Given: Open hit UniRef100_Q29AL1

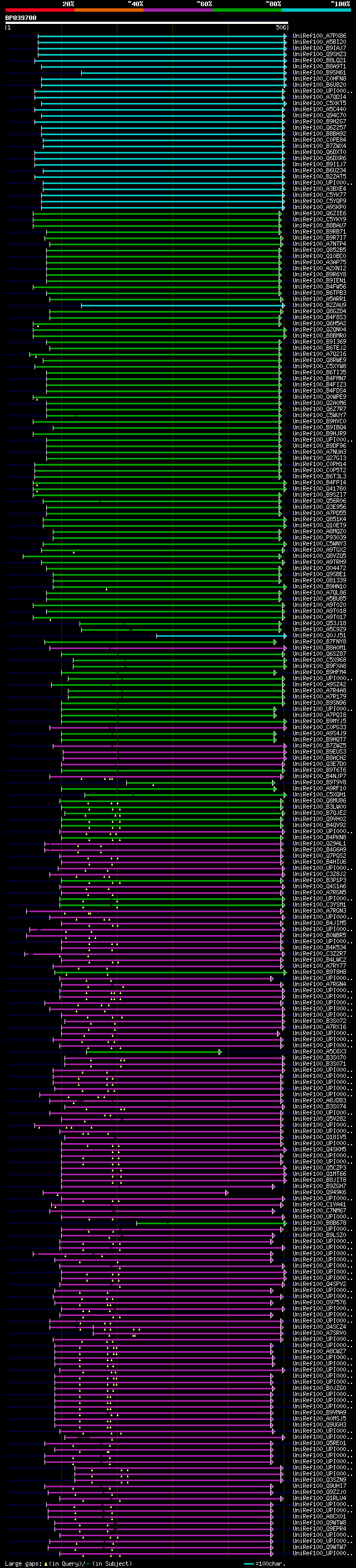Looking at the screenshot, I should click(x=319, y=844).
